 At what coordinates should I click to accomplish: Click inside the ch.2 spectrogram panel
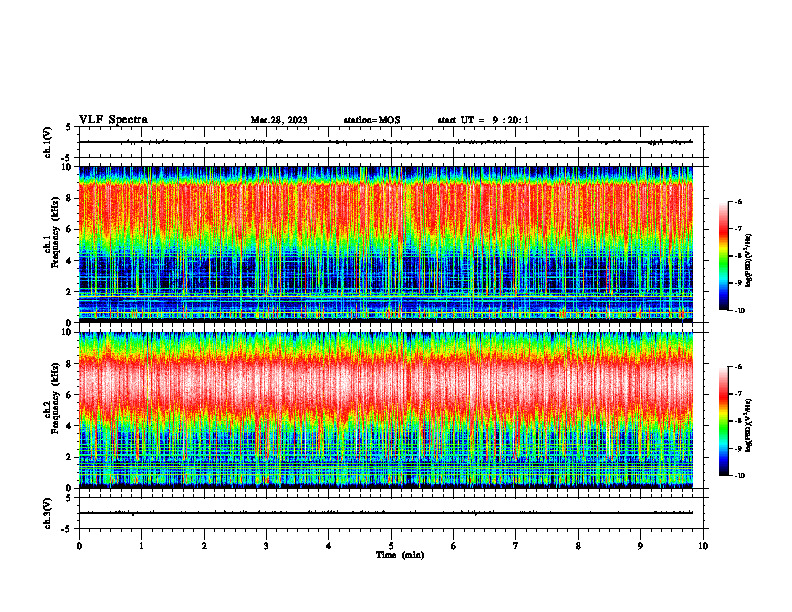[386, 410]
